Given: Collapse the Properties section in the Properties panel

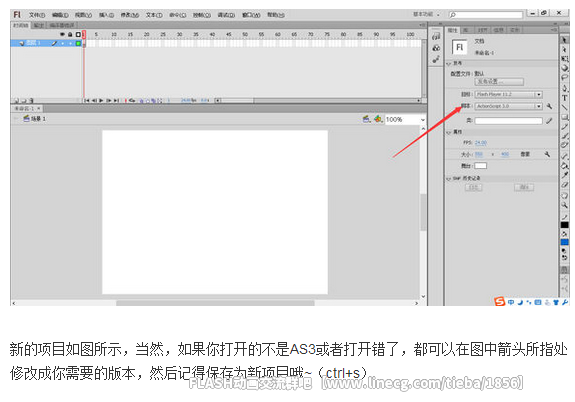Looking at the screenshot, I should 449,132.
